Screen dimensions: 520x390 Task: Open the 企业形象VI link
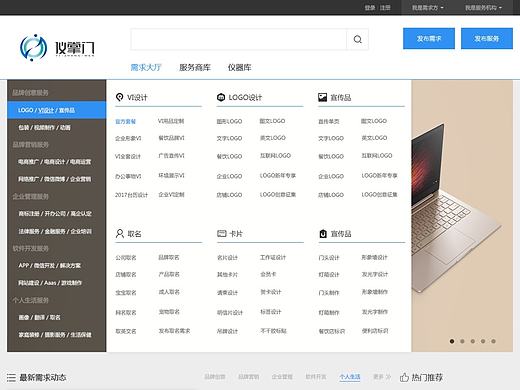tap(128, 138)
